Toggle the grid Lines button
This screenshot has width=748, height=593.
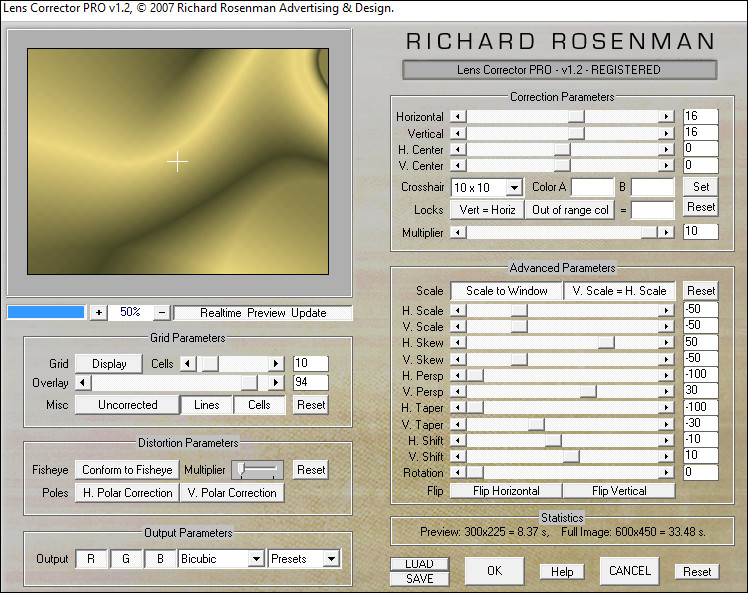pos(207,405)
